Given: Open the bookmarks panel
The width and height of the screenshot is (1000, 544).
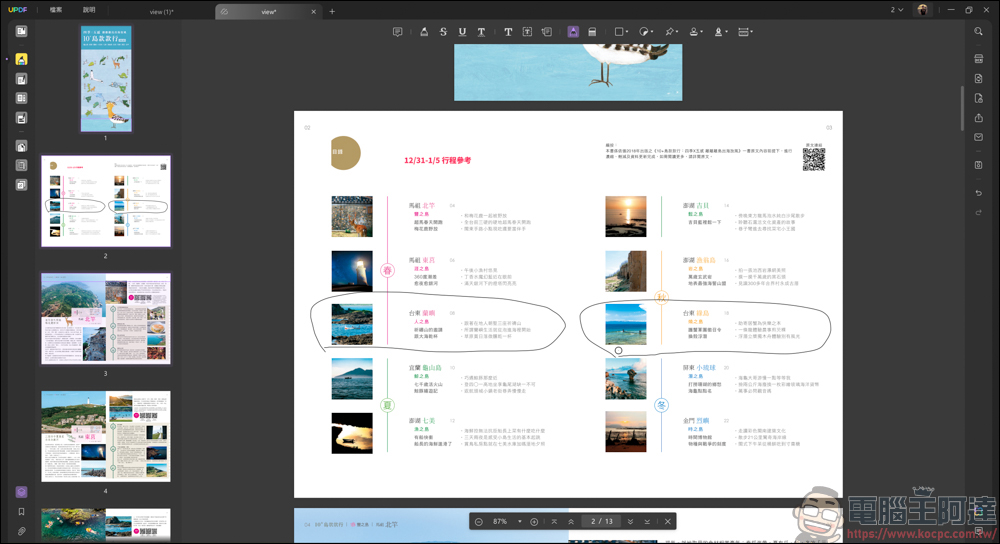Looking at the screenshot, I should click(x=21, y=511).
